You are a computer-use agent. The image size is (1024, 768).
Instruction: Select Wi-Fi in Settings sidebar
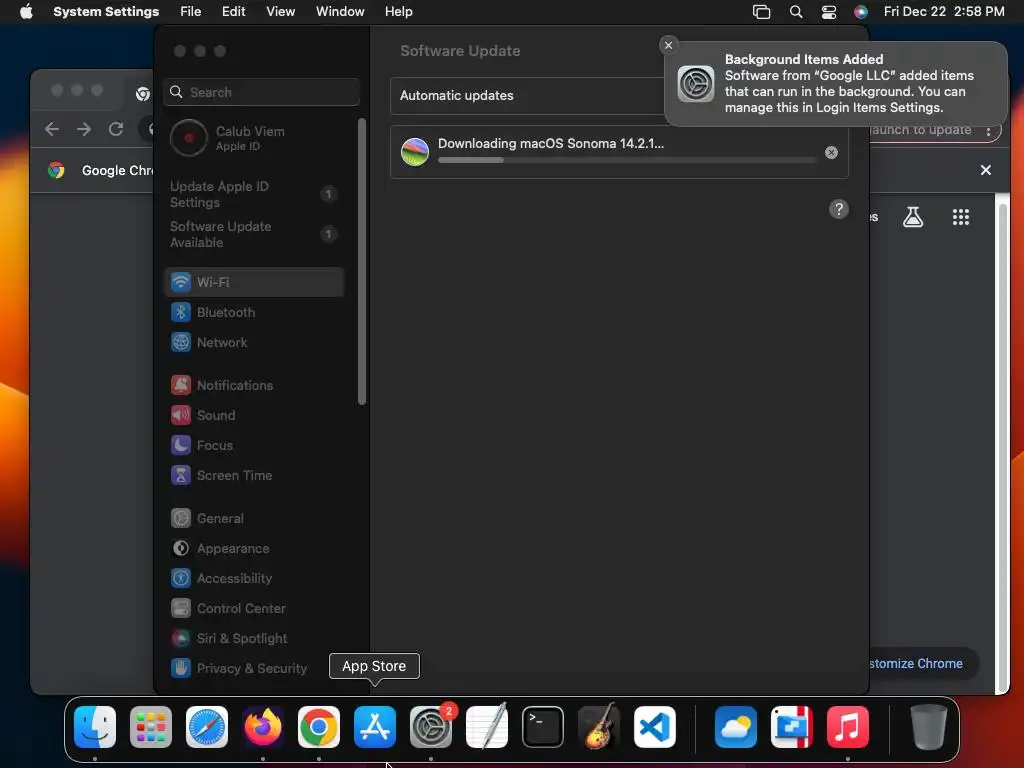[254, 282]
